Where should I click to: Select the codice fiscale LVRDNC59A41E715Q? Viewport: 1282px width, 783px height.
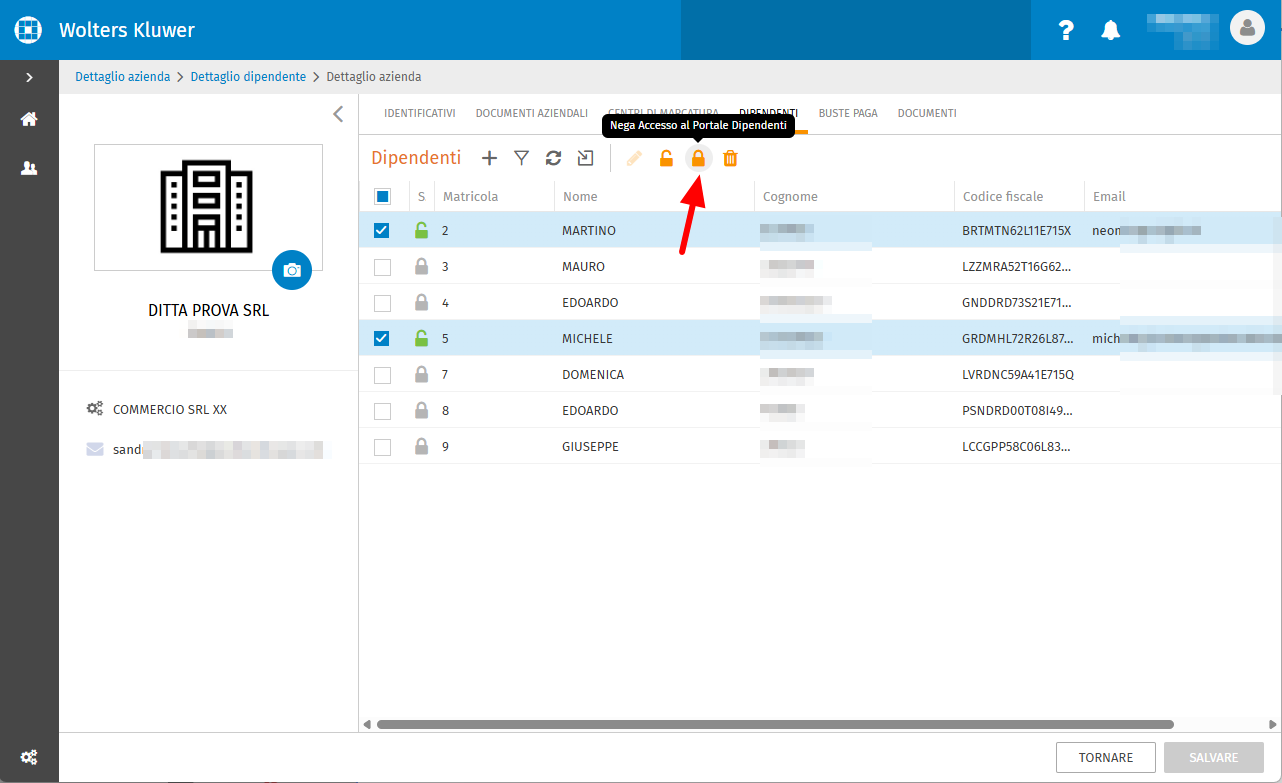[1018, 375]
